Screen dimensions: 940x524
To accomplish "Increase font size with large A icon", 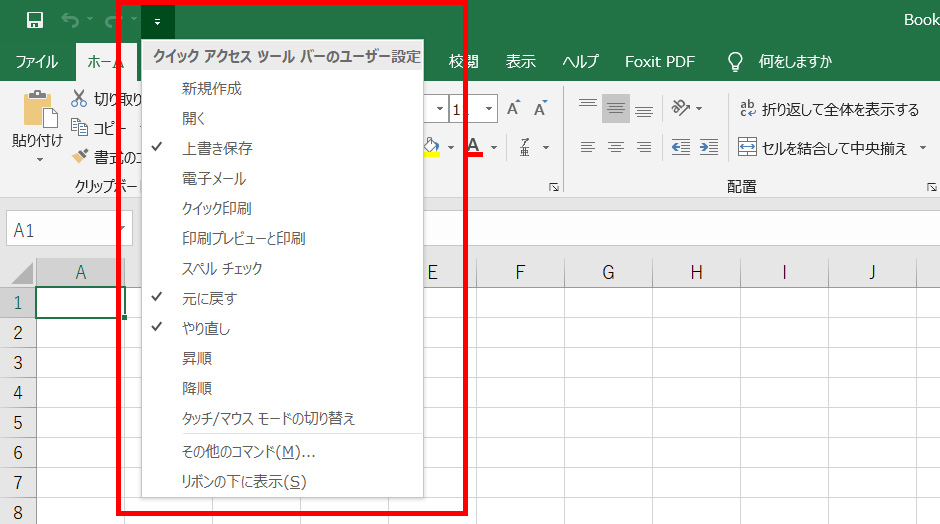I will pos(514,108).
